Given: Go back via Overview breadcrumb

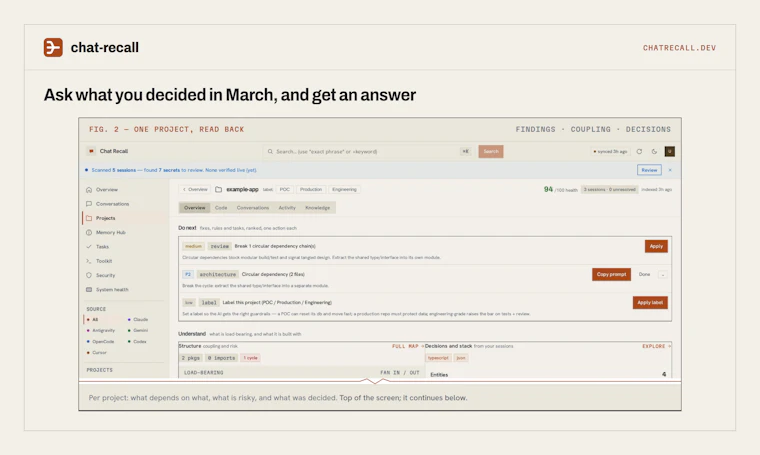Looking at the screenshot, I should tap(195, 189).
